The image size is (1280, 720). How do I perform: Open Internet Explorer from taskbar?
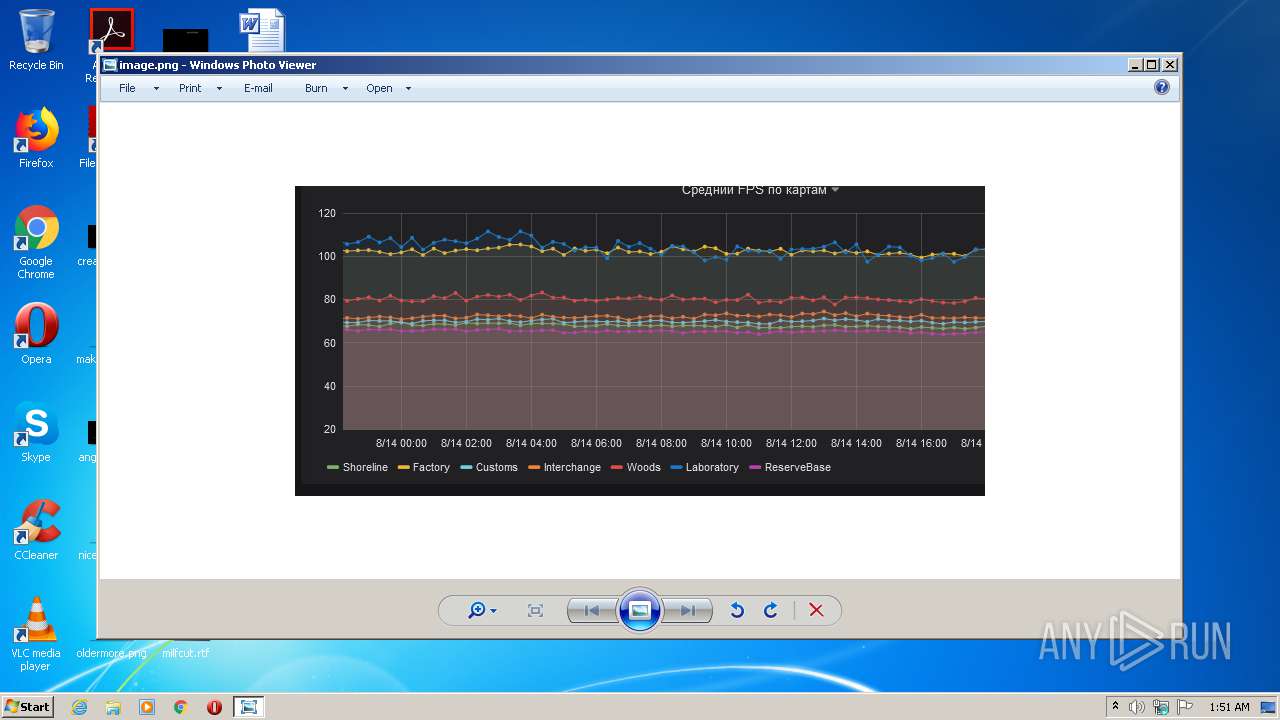(79, 707)
